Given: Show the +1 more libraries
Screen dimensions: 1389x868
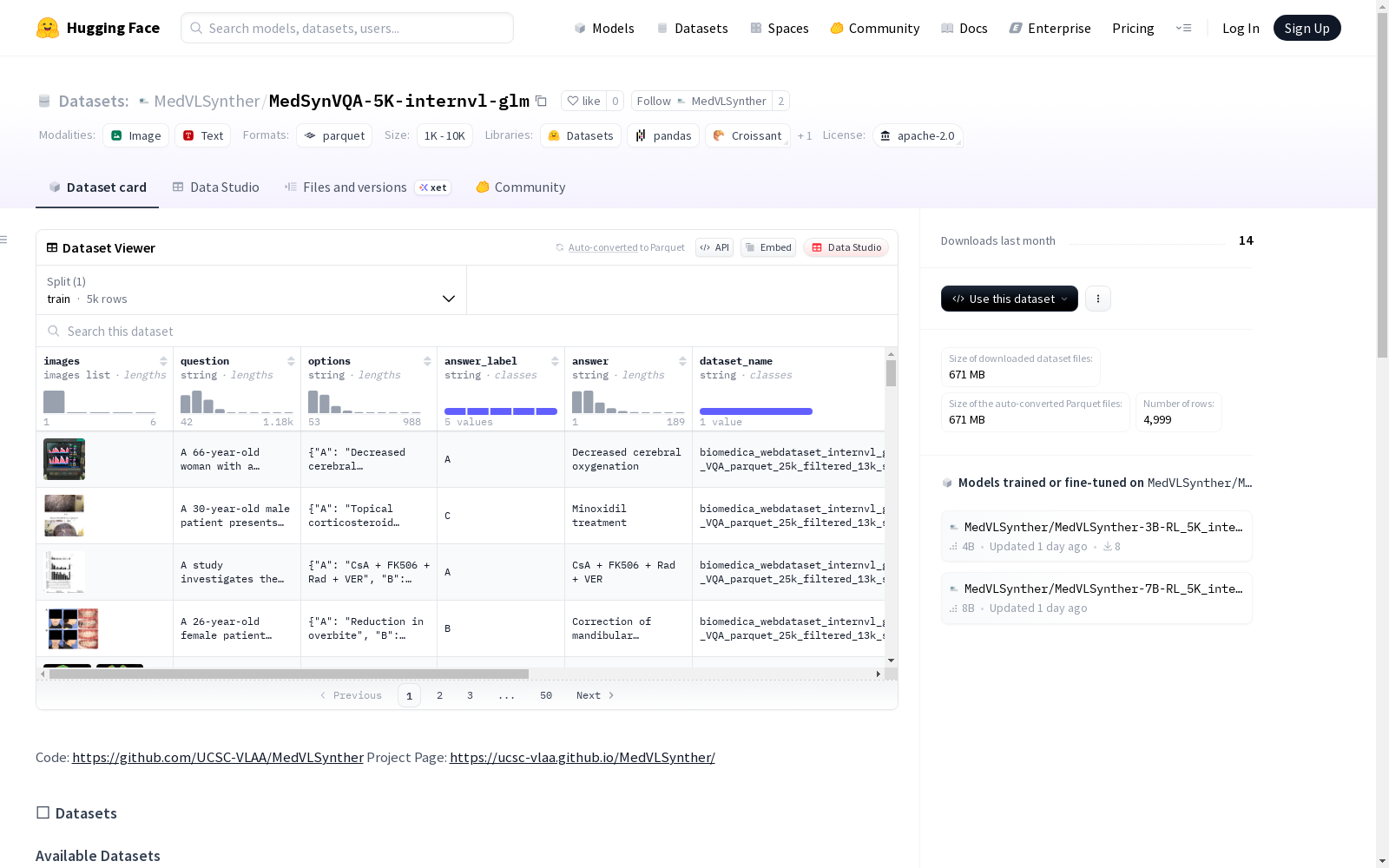Looking at the screenshot, I should pyautogui.click(x=805, y=135).
